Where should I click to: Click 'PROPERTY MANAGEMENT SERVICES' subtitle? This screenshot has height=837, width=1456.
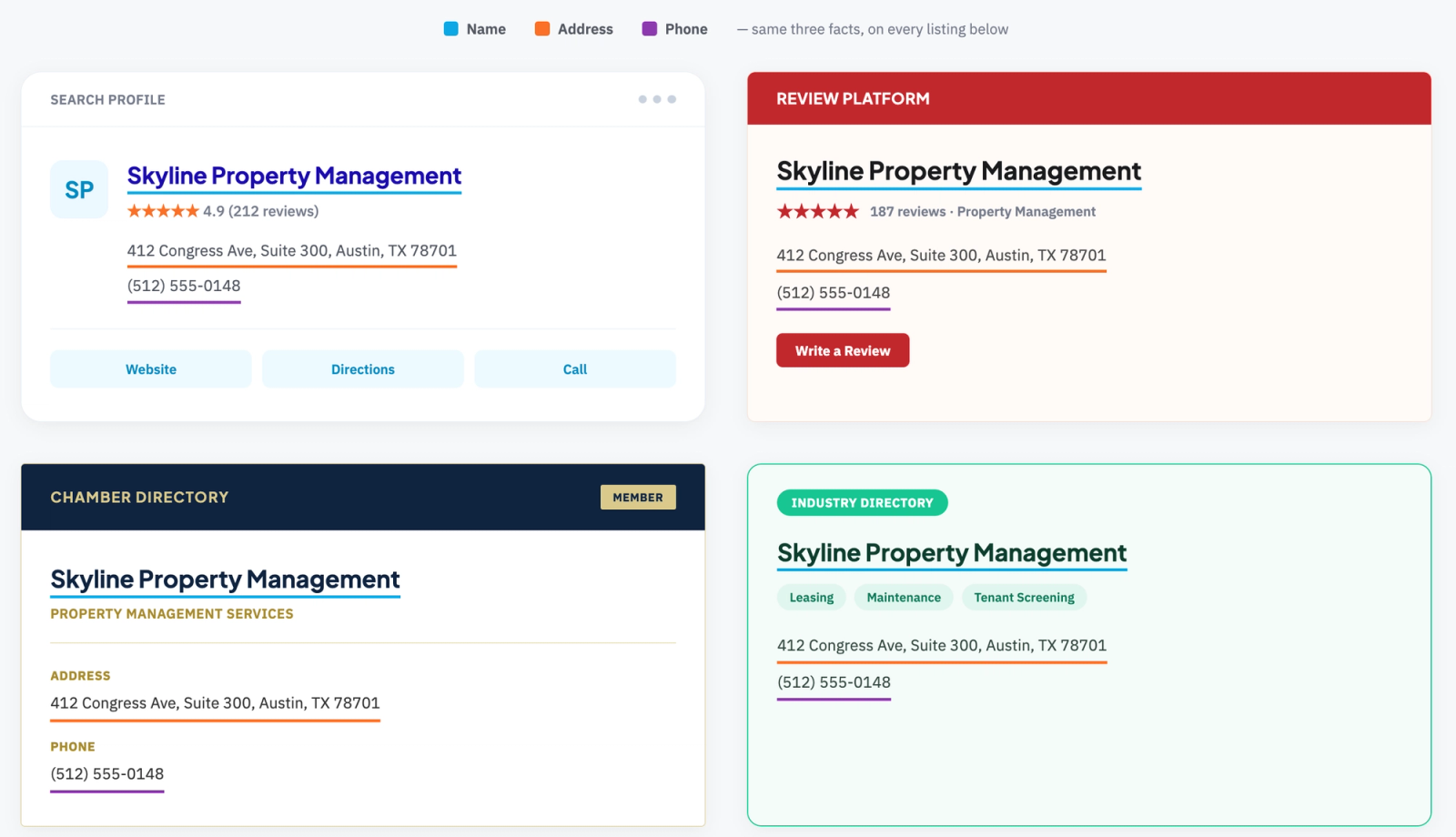[x=172, y=614]
